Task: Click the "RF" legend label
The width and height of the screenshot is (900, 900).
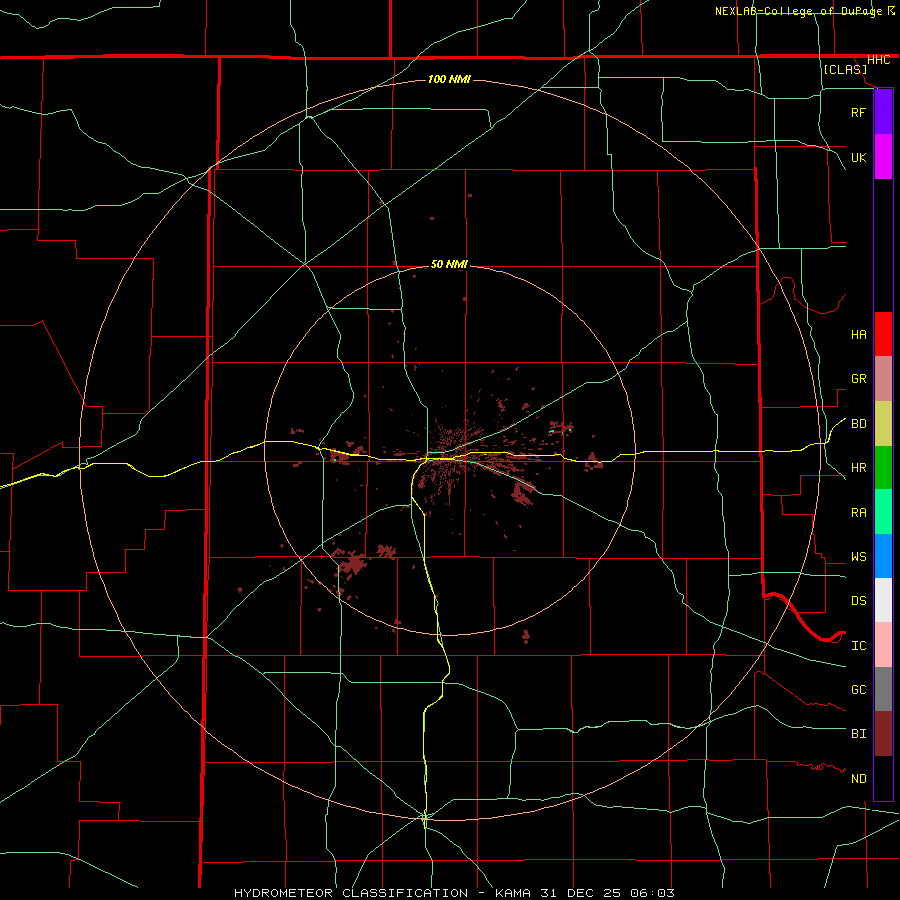Action: tap(858, 112)
